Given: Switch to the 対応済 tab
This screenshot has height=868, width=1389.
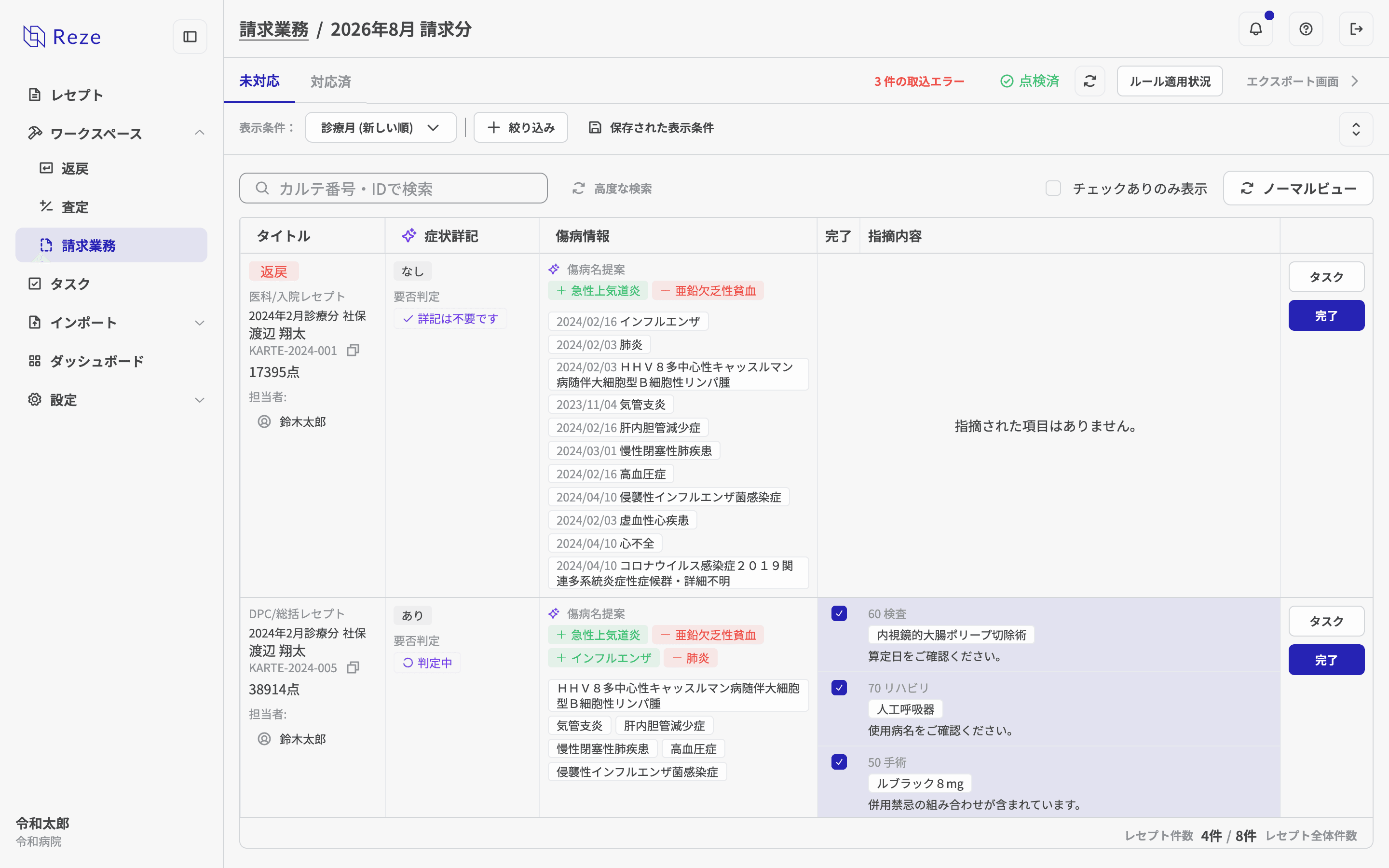Looking at the screenshot, I should pos(330,81).
